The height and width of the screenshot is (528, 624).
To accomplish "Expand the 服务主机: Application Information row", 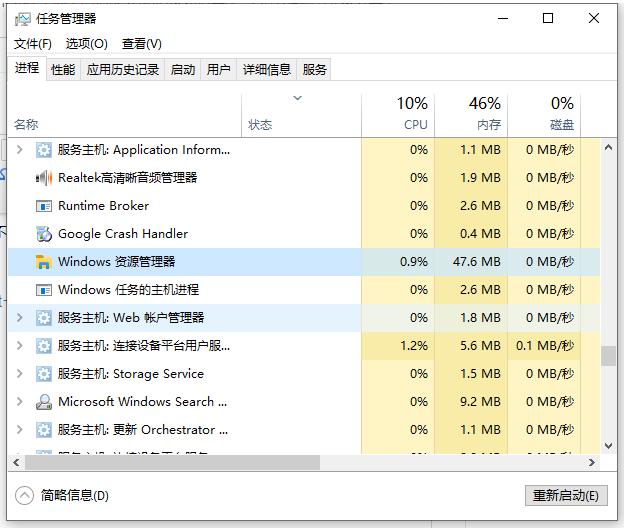I will point(19,150).
